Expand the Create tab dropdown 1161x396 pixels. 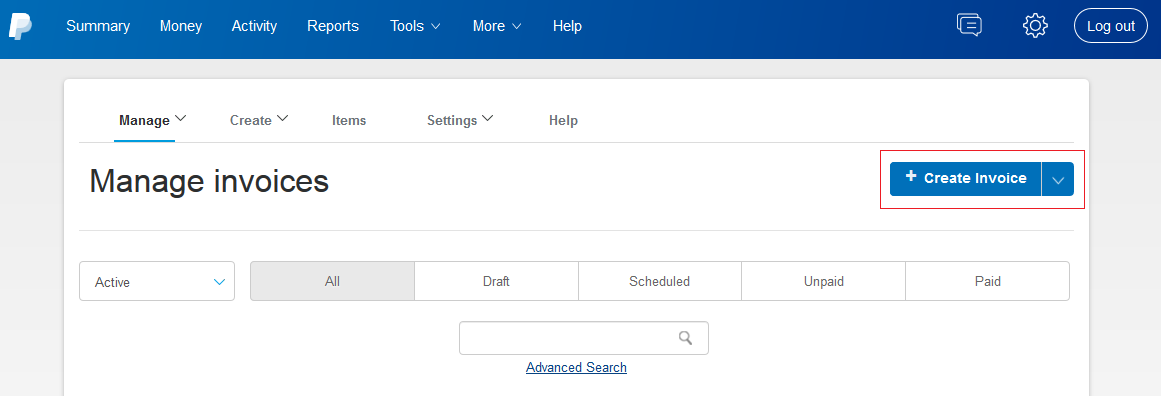[258, 120]
